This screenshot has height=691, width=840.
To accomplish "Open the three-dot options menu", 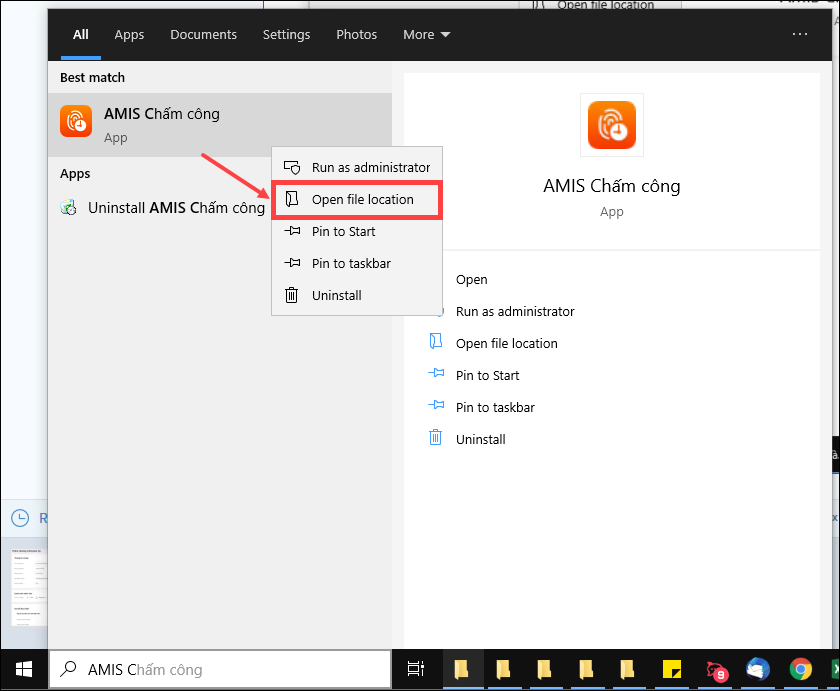I will click(x=799, y=34).
